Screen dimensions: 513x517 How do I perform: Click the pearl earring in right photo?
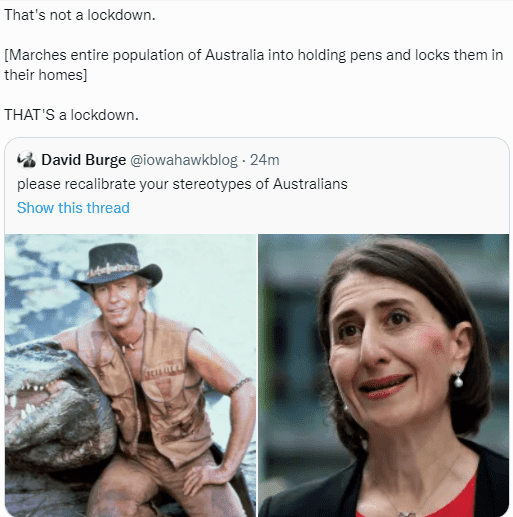click(x=459, y=380)
